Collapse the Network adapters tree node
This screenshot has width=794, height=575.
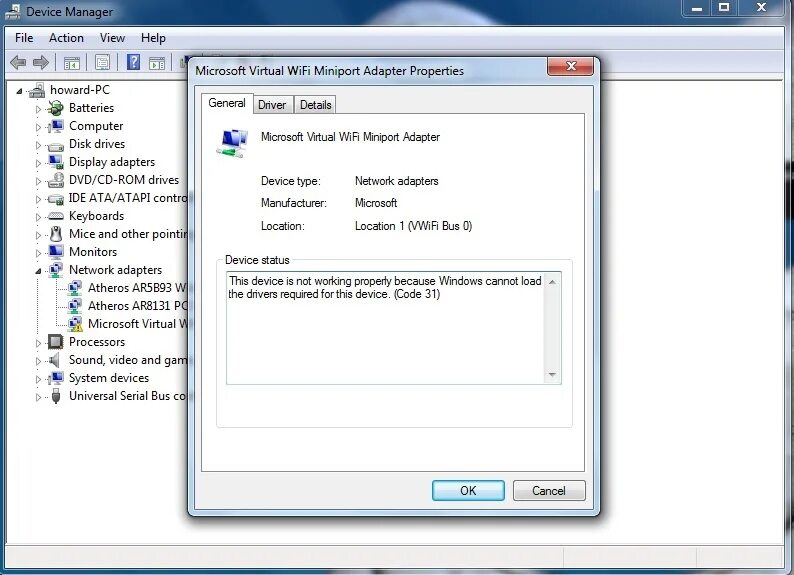coord(38,271)
